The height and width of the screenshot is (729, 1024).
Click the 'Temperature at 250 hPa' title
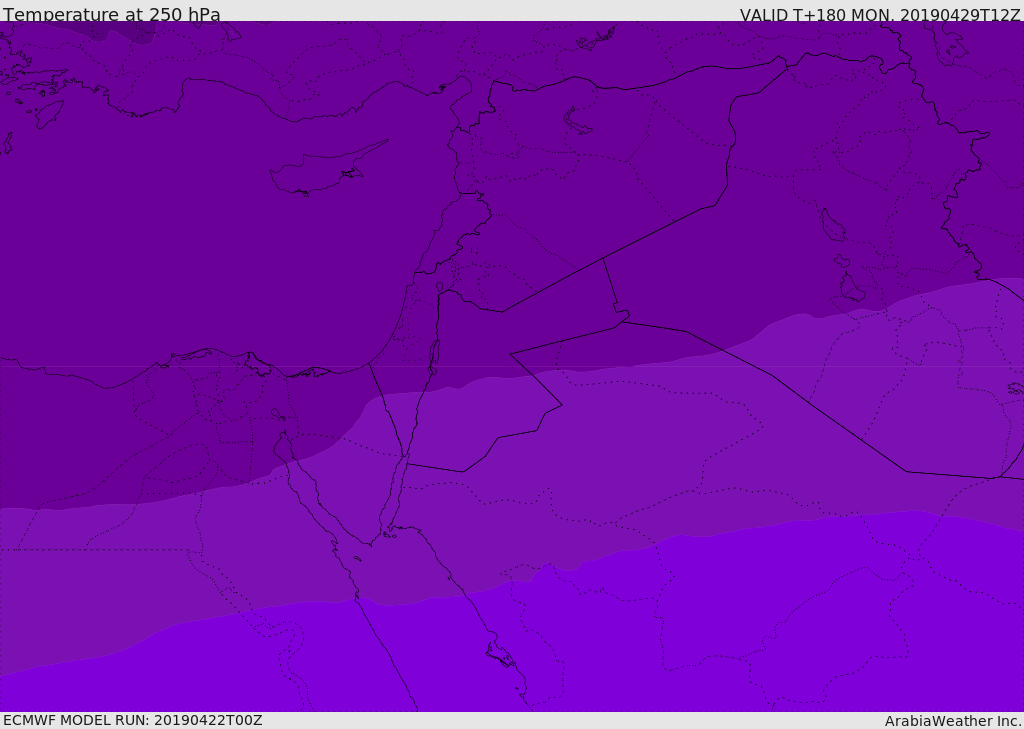pyautogui.click(x=112, y=14)
